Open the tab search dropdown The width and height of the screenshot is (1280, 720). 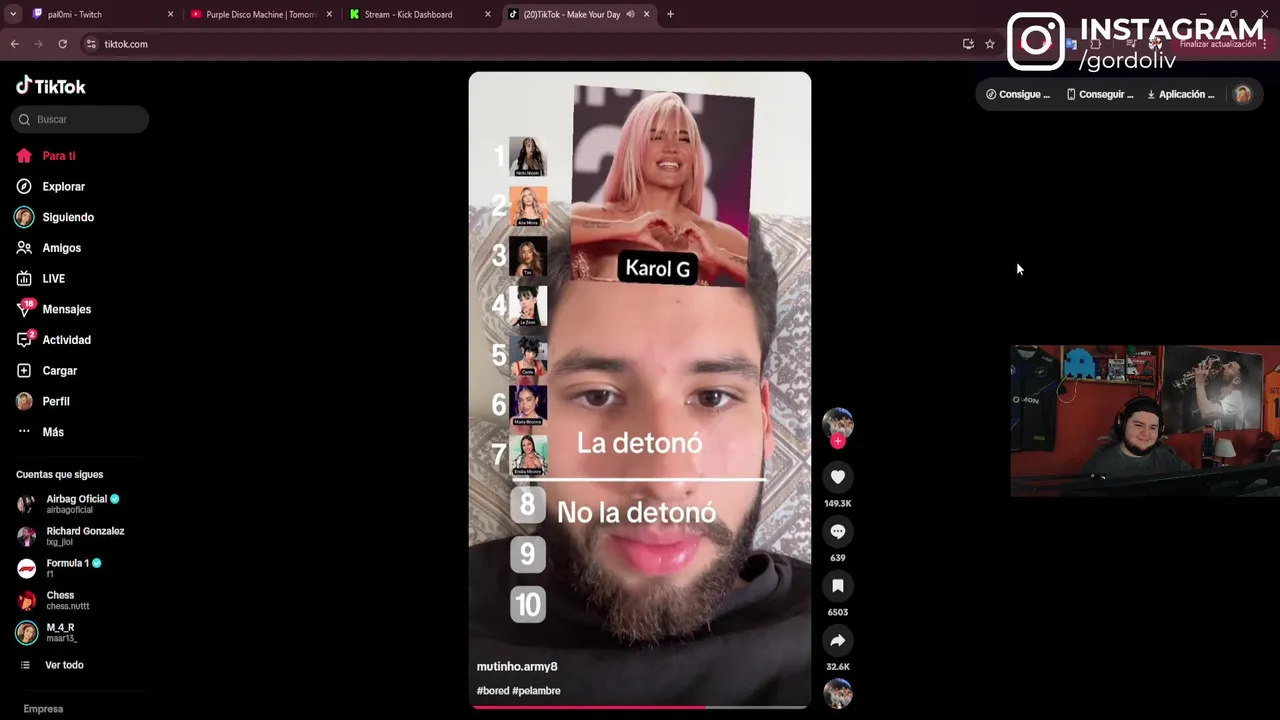(13, 14)
